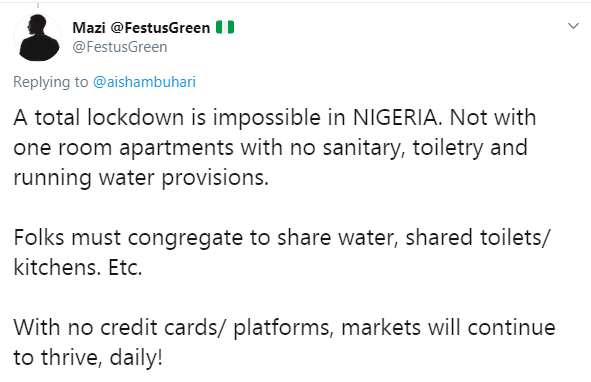The height and width of the screenshot is (382, 591).
Task: Click the word 'toilets/' in tweet
Action: click(515, 238)
